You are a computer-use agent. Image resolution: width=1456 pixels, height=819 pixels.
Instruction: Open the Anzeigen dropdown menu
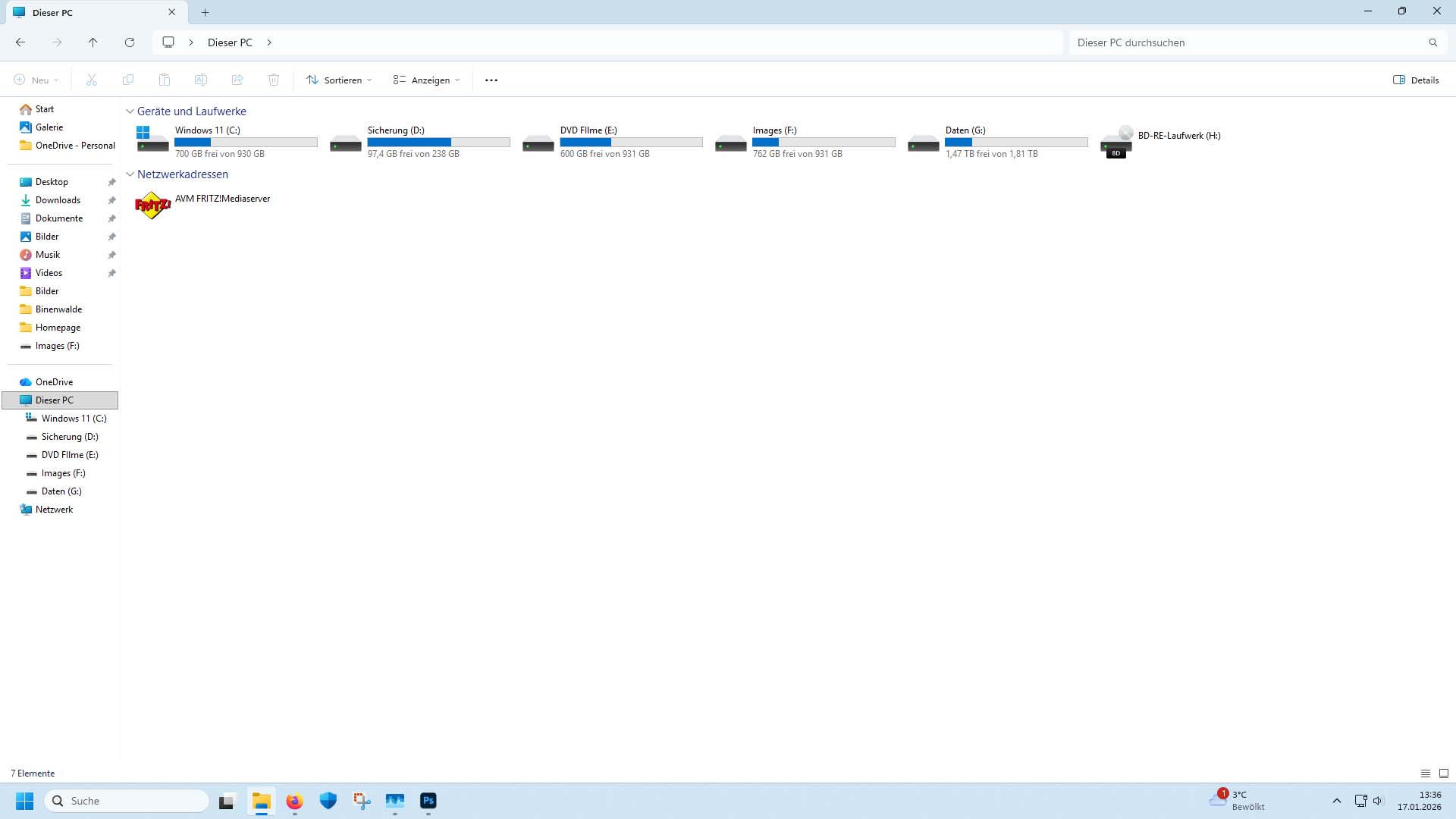(x=426, y=80)
